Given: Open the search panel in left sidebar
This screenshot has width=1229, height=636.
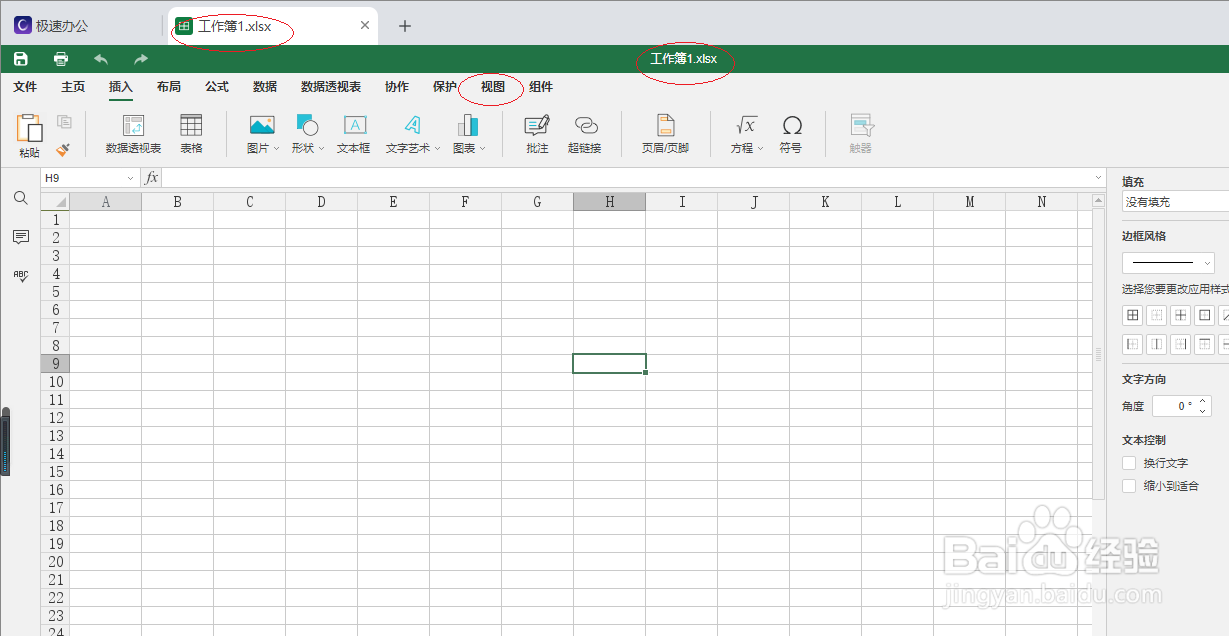Looking at the screenshot, I should click(20, 198).
